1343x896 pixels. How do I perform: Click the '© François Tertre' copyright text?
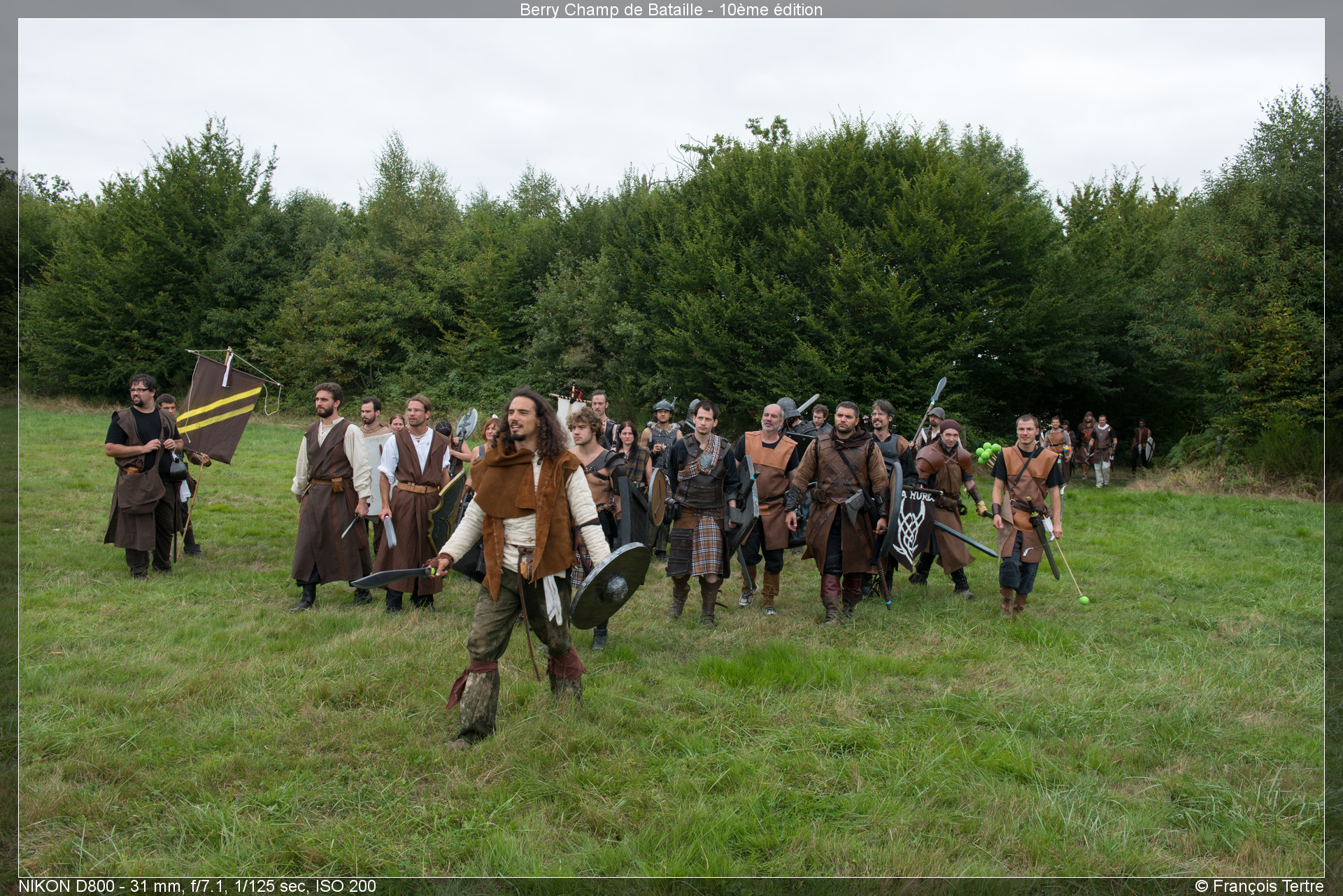pos(1259,886)
